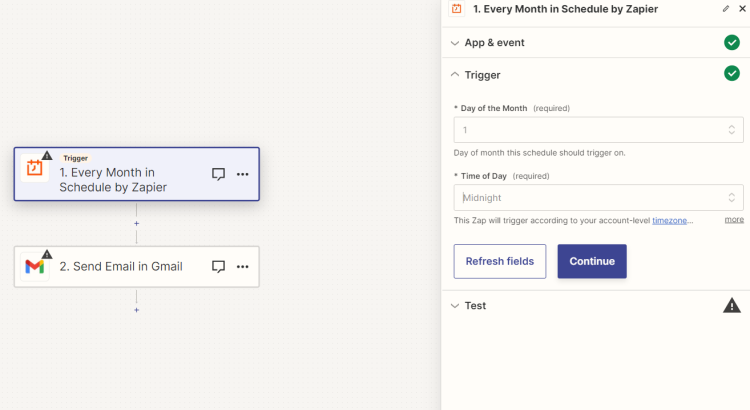Click green checkmark beside Trigger section

click(732, 74)
